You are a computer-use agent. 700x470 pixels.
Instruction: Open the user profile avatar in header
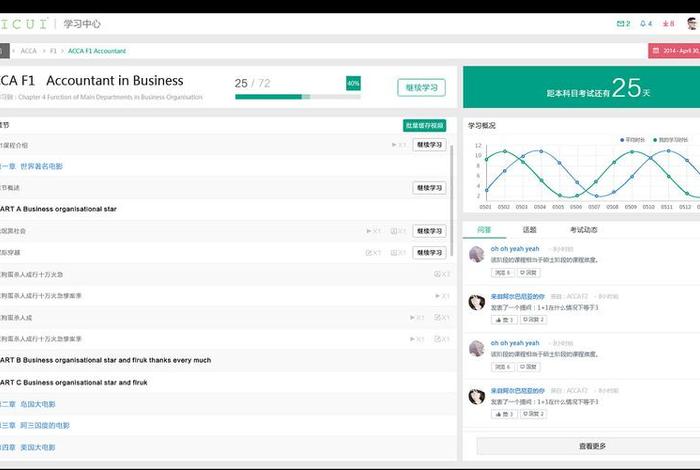[x=693, y=23]
